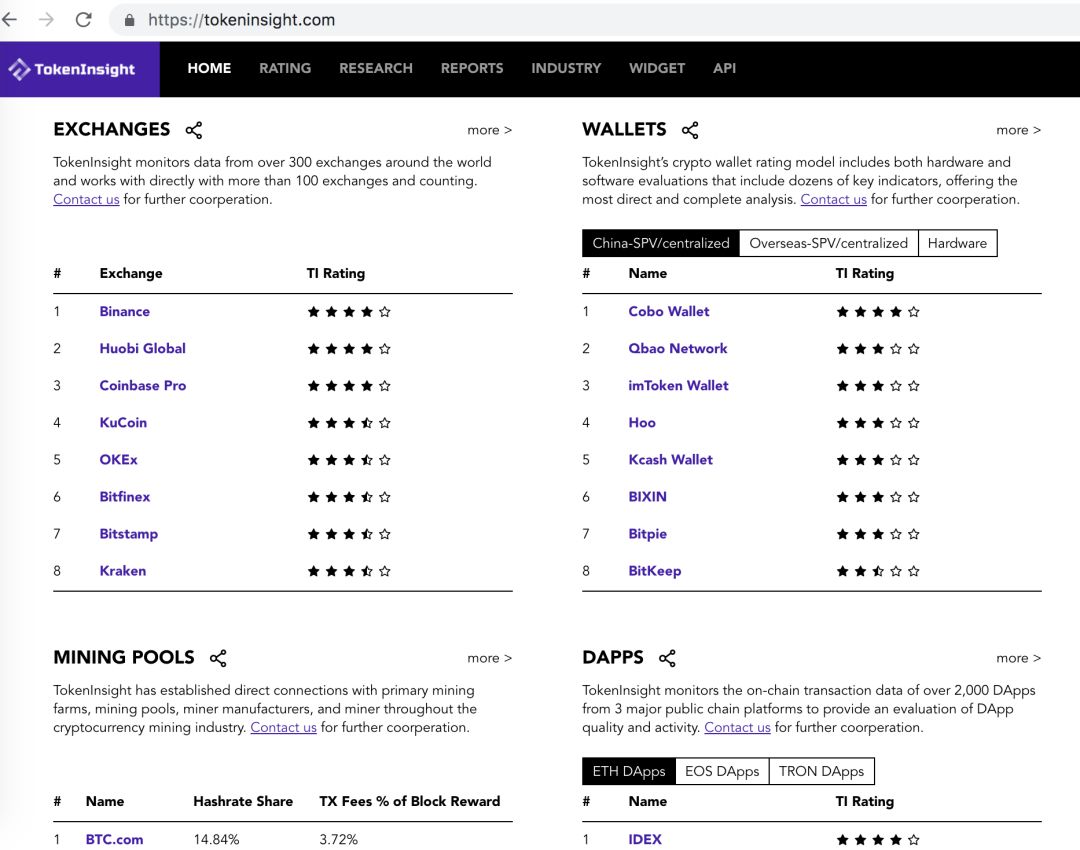Open the RATING menu

pyautogui.click(x=285, y=68)
